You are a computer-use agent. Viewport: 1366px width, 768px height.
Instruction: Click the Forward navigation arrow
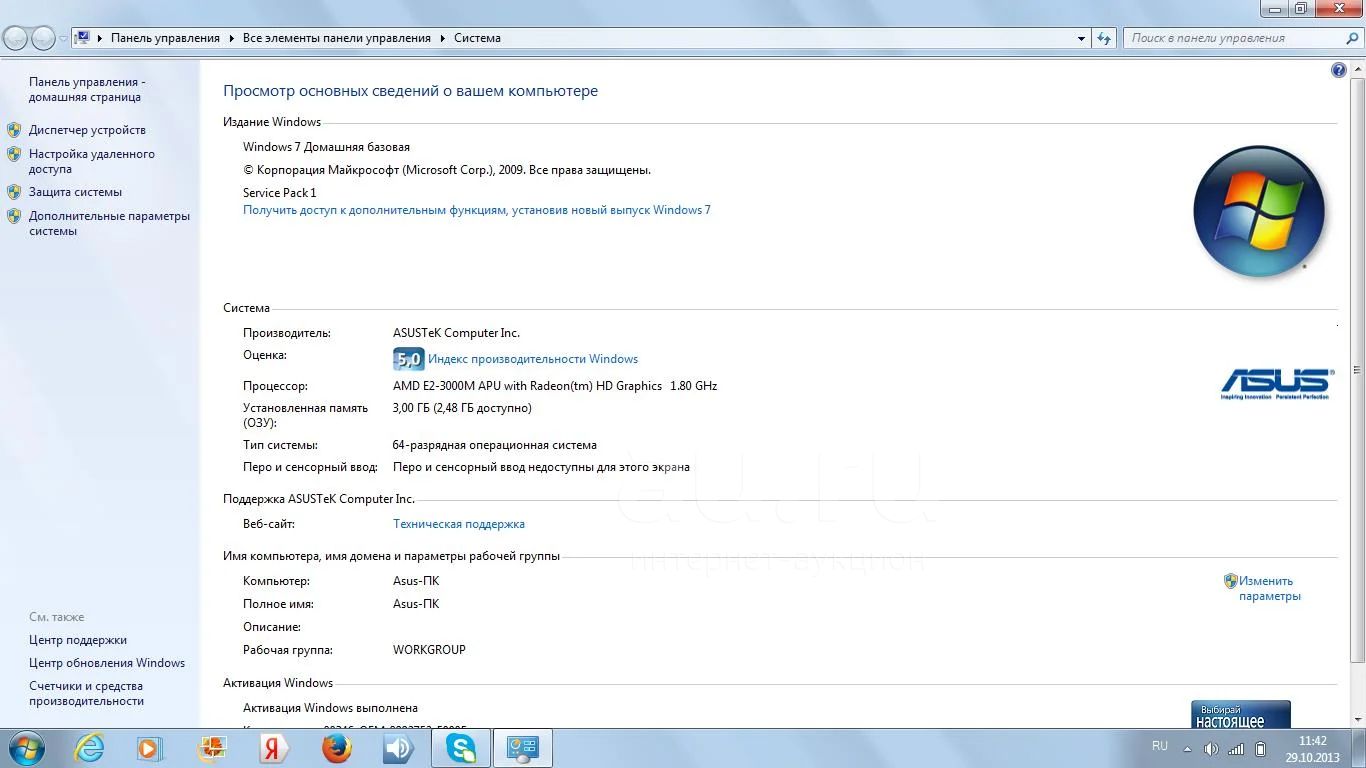tap(43, 38)
